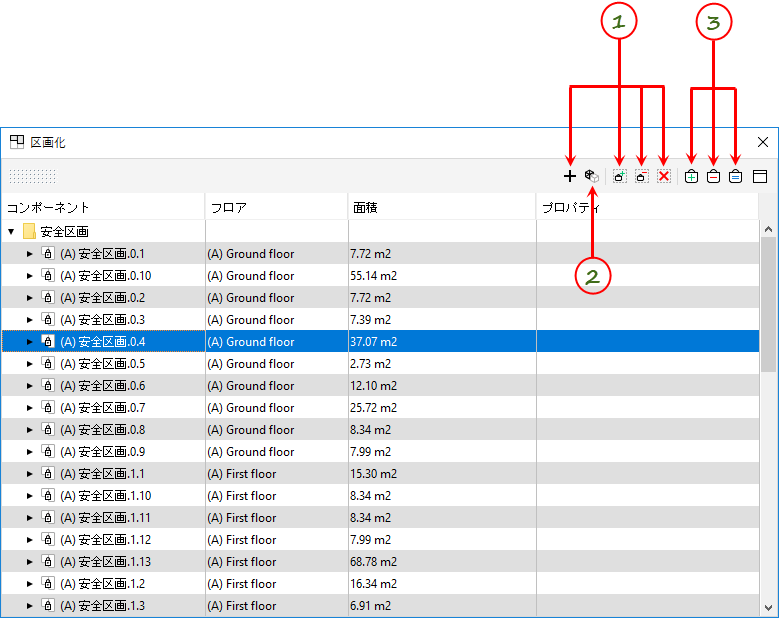The width and height of the screenshot is (779, 618).
Task: Expand row (A) 安全区画.0.2
Action: tap(29, 298)
